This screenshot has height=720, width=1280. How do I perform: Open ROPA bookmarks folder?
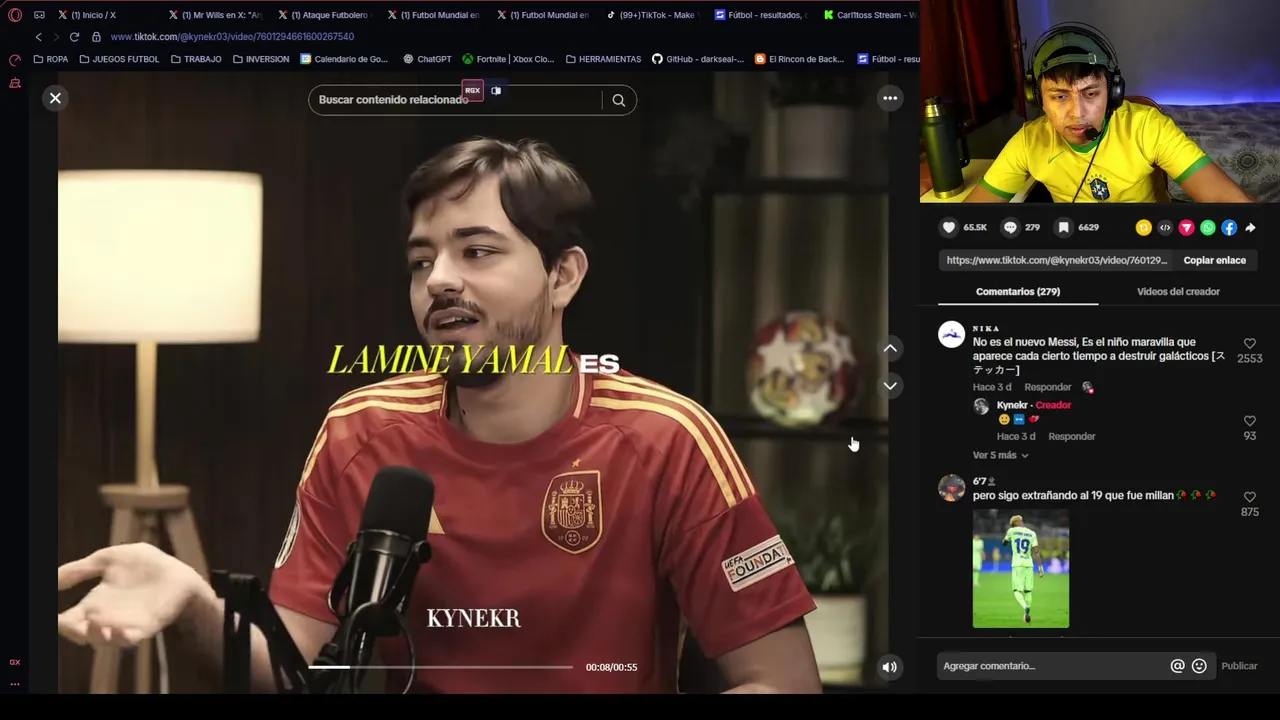[x=50, y=59]
